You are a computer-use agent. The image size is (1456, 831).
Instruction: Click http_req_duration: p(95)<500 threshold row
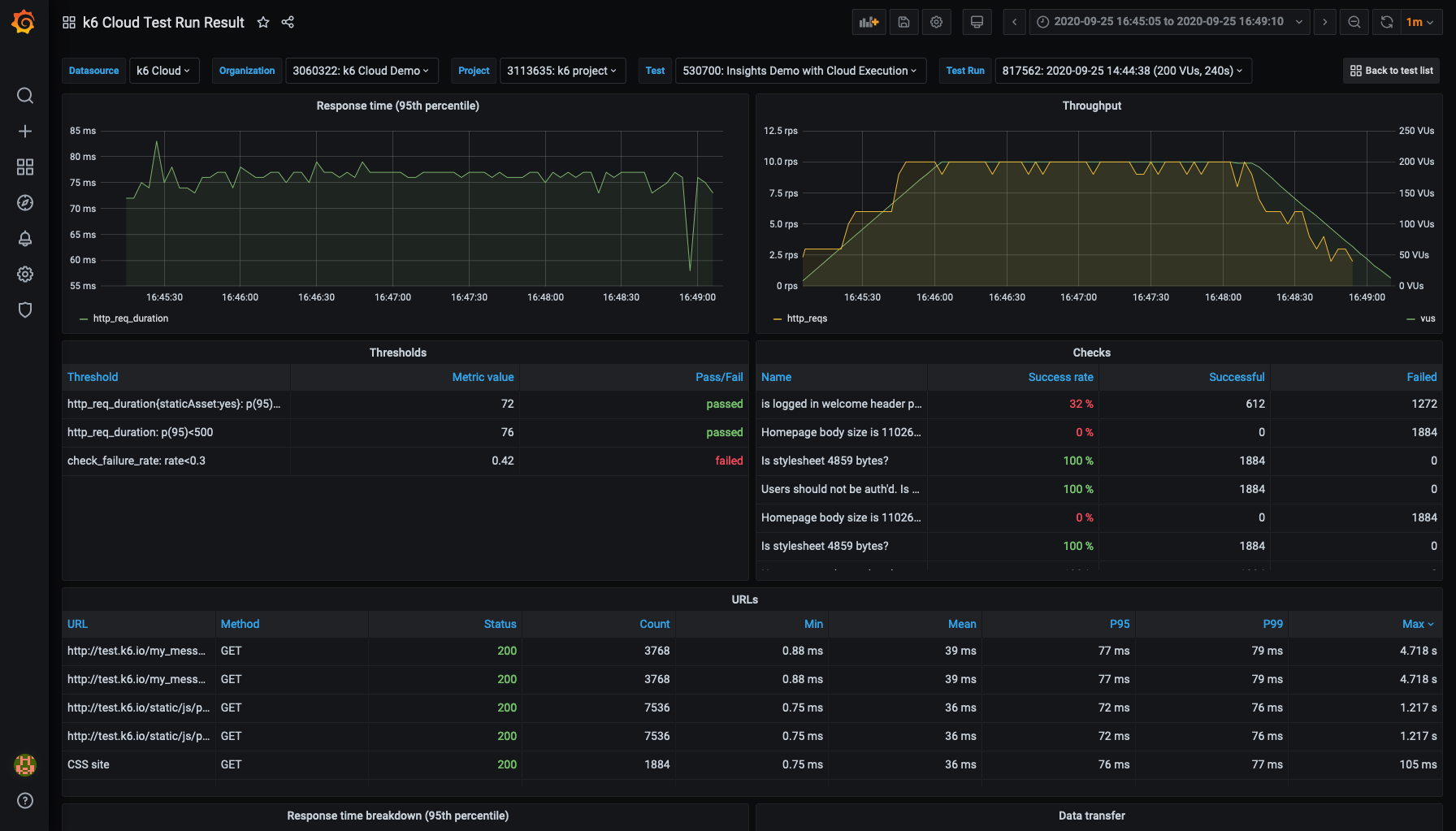pyautogui.click(x=405, y=432)
